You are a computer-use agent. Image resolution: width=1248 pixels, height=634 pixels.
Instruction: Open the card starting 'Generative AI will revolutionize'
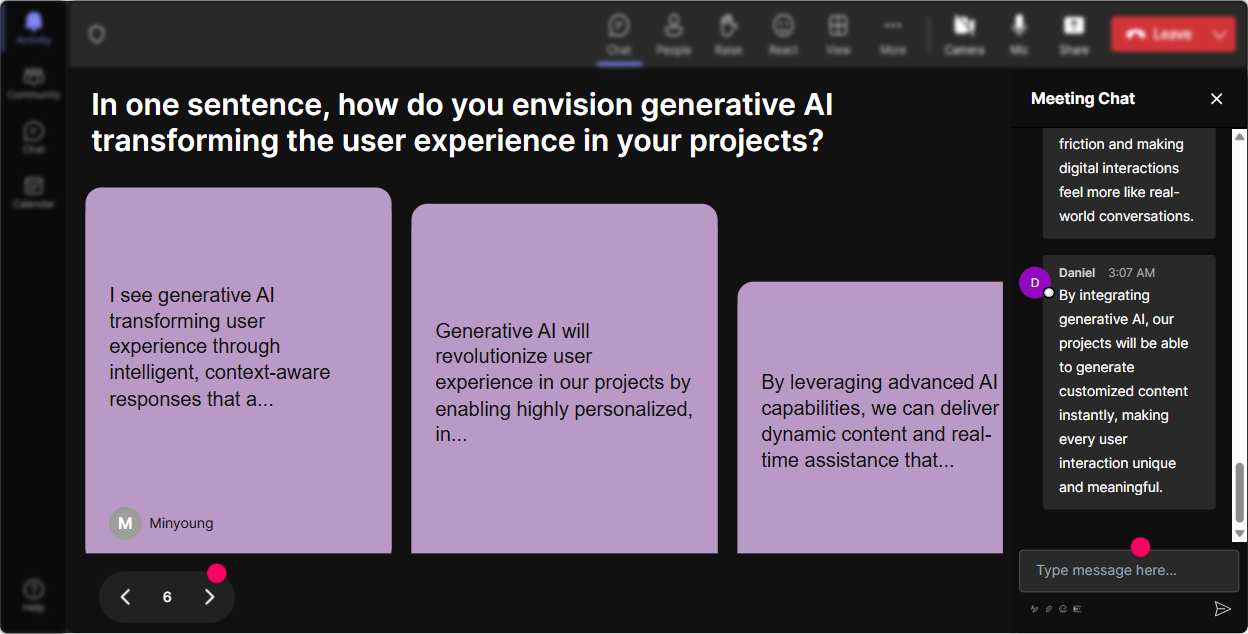coord(564,378)
